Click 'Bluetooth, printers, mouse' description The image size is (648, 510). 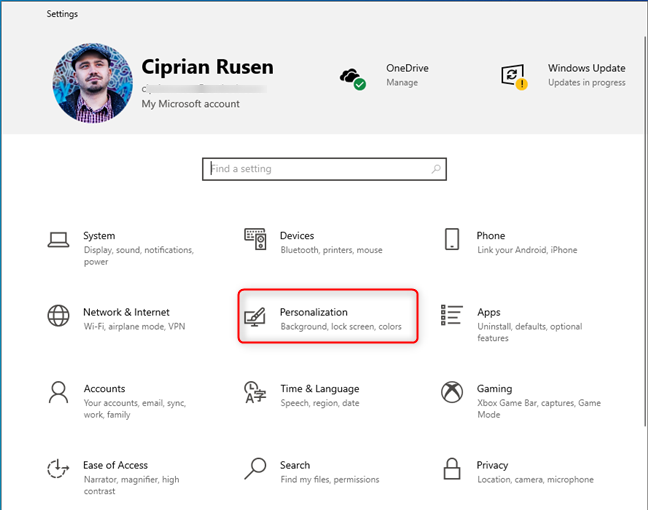click(x=331, y=250)
